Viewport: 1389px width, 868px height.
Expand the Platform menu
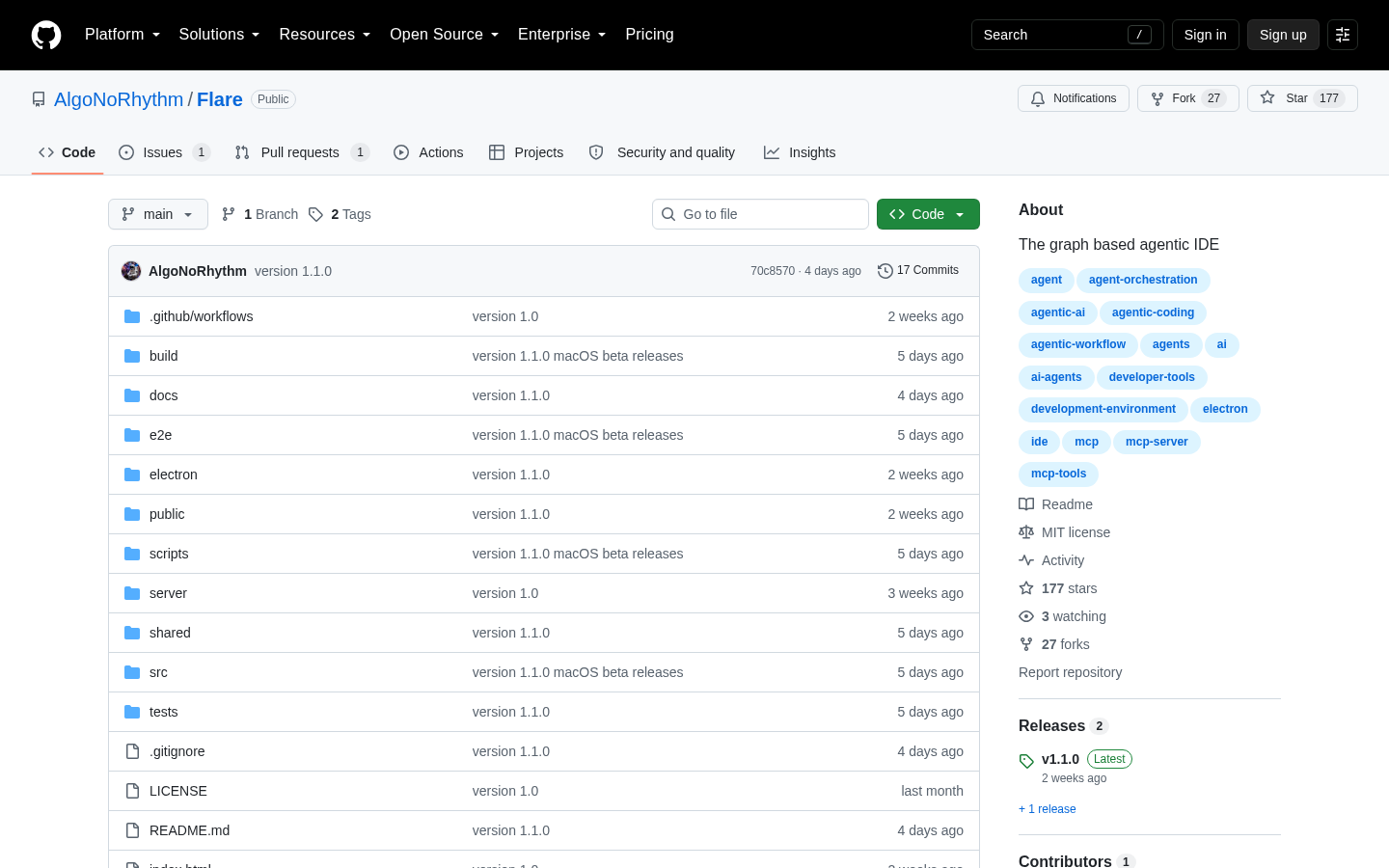tap(123, 35)
